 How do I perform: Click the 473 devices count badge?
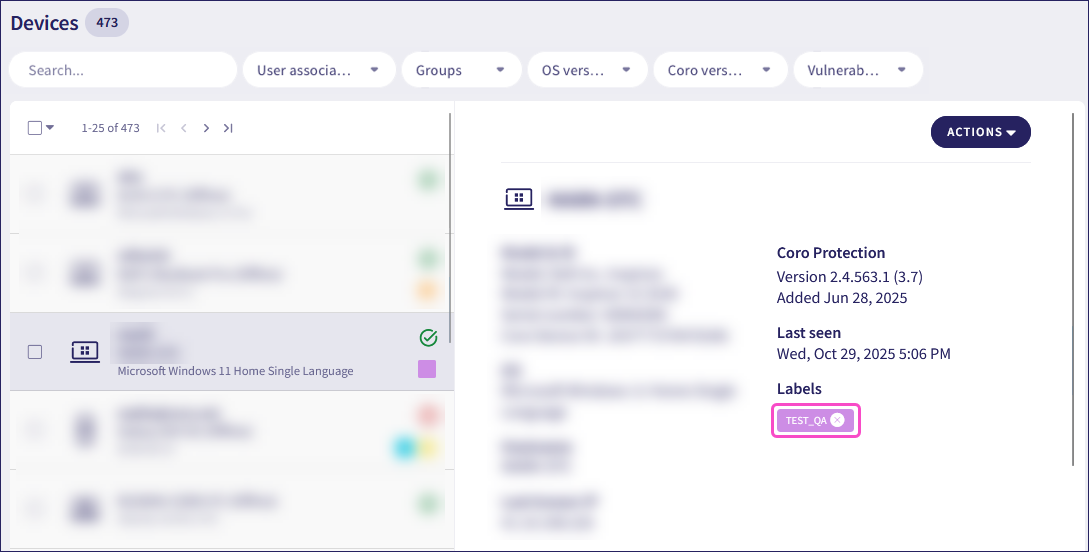click(x=107, y=22)
